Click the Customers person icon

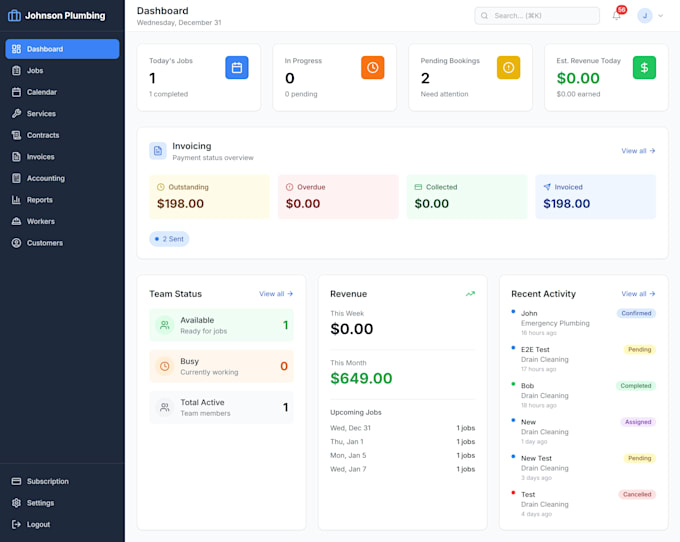pyautogui.click(x=16, y=243)
